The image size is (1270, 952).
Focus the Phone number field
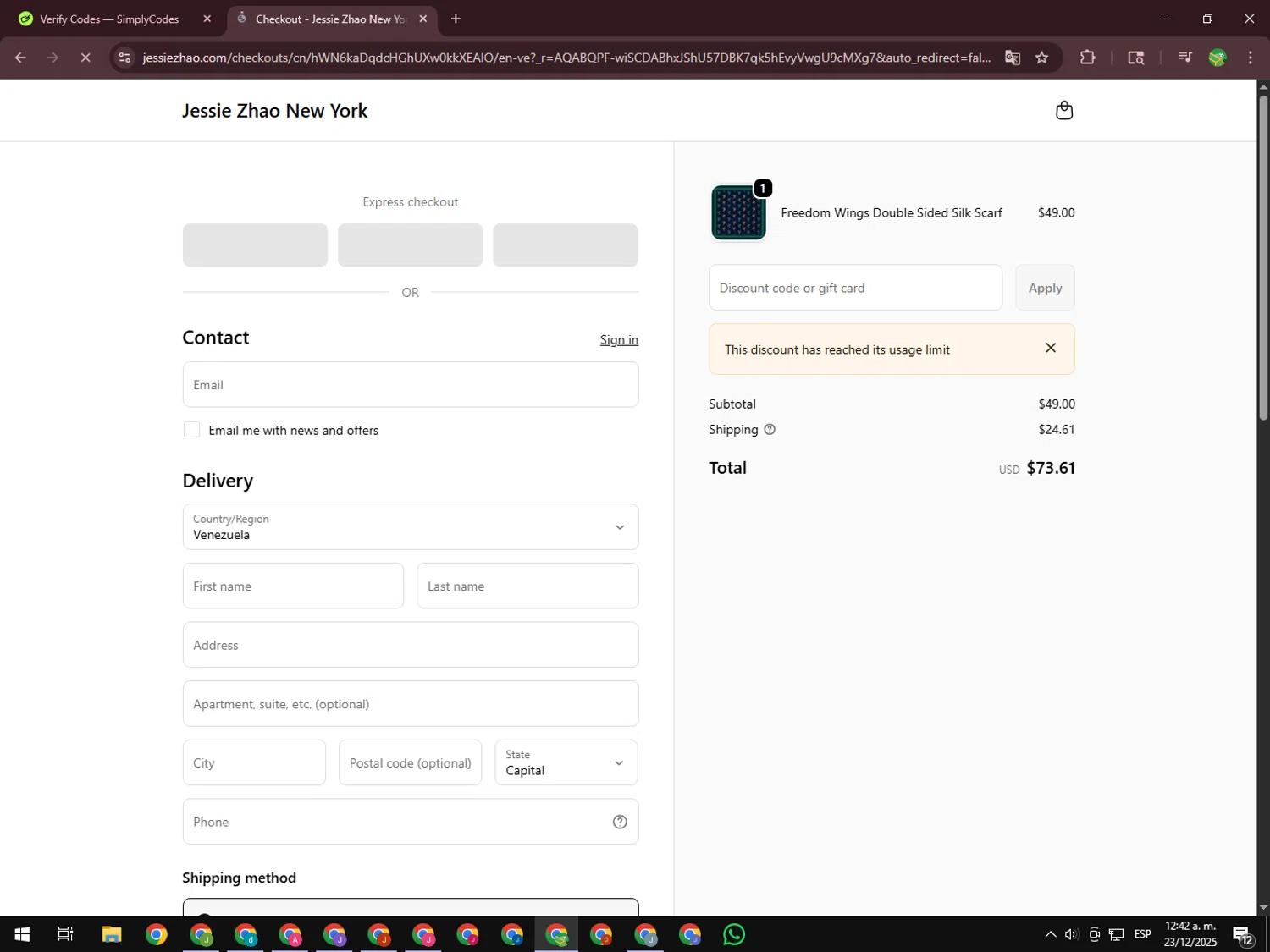pyautogui.click(x=411, y=822)
